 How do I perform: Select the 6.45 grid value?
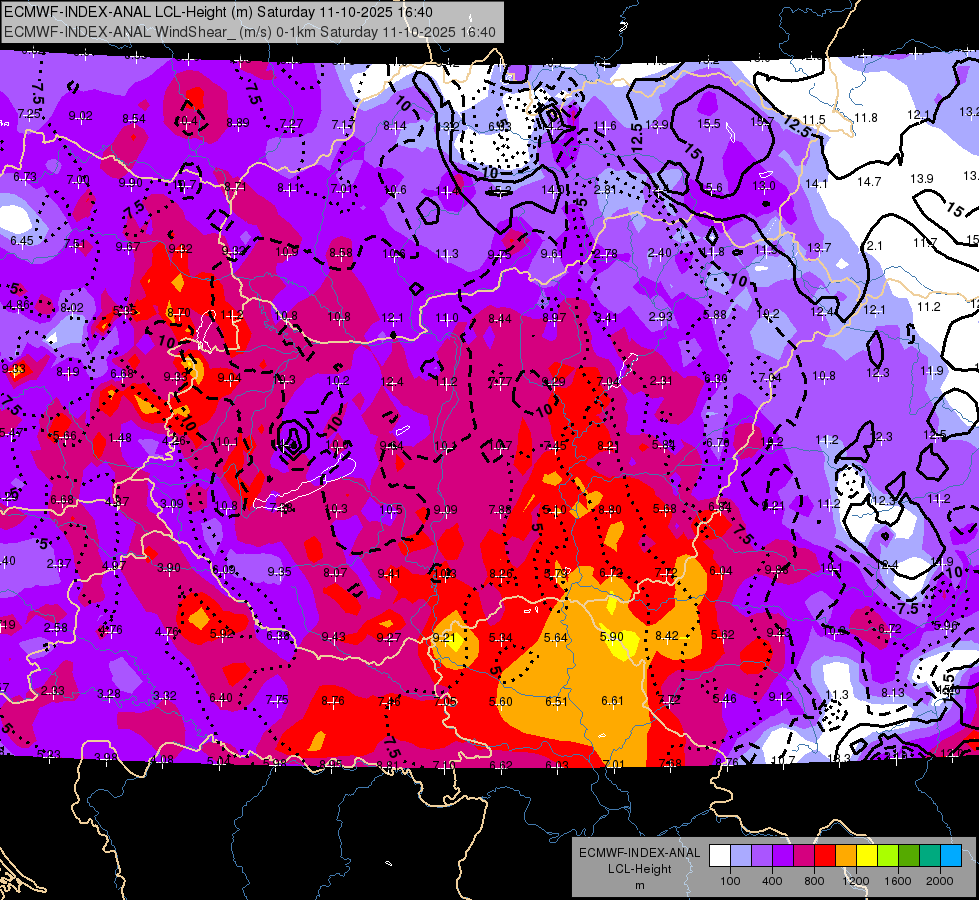click(x=22, y=240)
